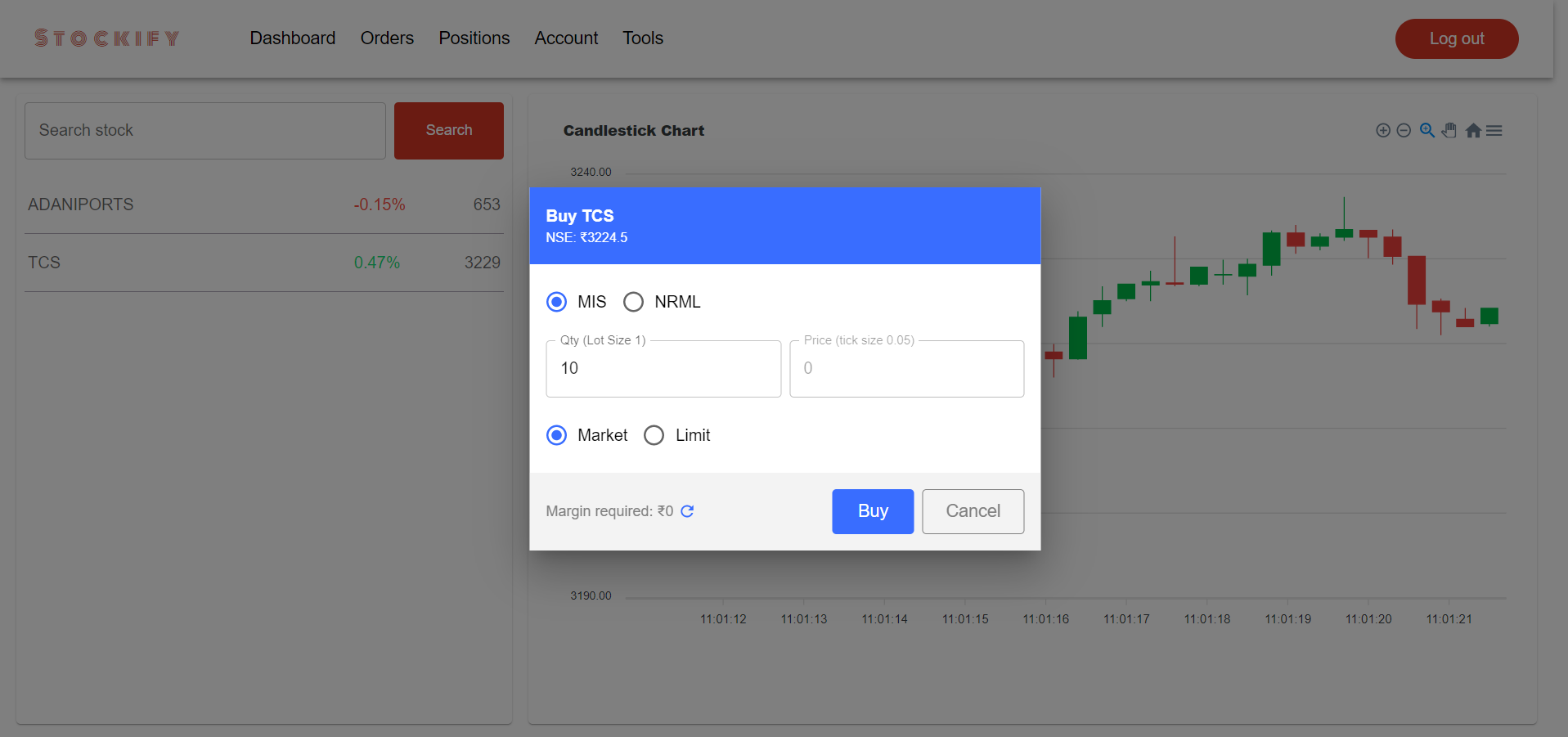Click the ADANIPORTS watchlist row

263,204
